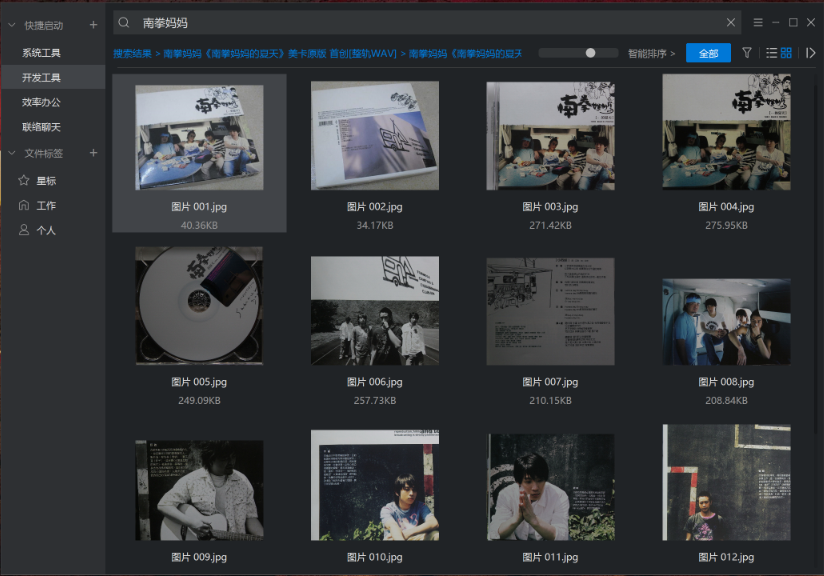
Task: Click the thumbnail size slider
Action: coord(579,53)
